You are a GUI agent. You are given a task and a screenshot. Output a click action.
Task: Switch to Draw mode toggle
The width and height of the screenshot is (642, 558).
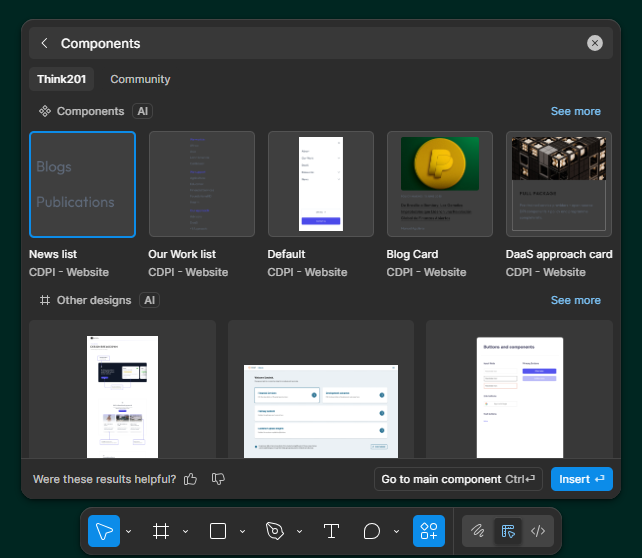coord(479,531)
